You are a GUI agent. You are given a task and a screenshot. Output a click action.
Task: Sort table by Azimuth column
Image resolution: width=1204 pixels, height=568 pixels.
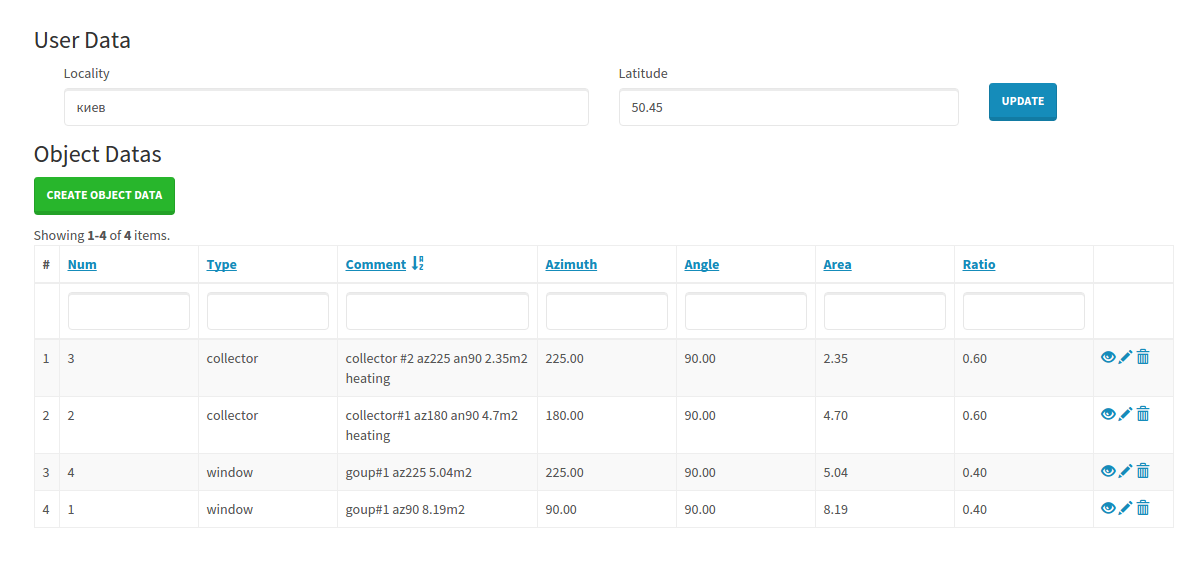click(x=571, y=265)
